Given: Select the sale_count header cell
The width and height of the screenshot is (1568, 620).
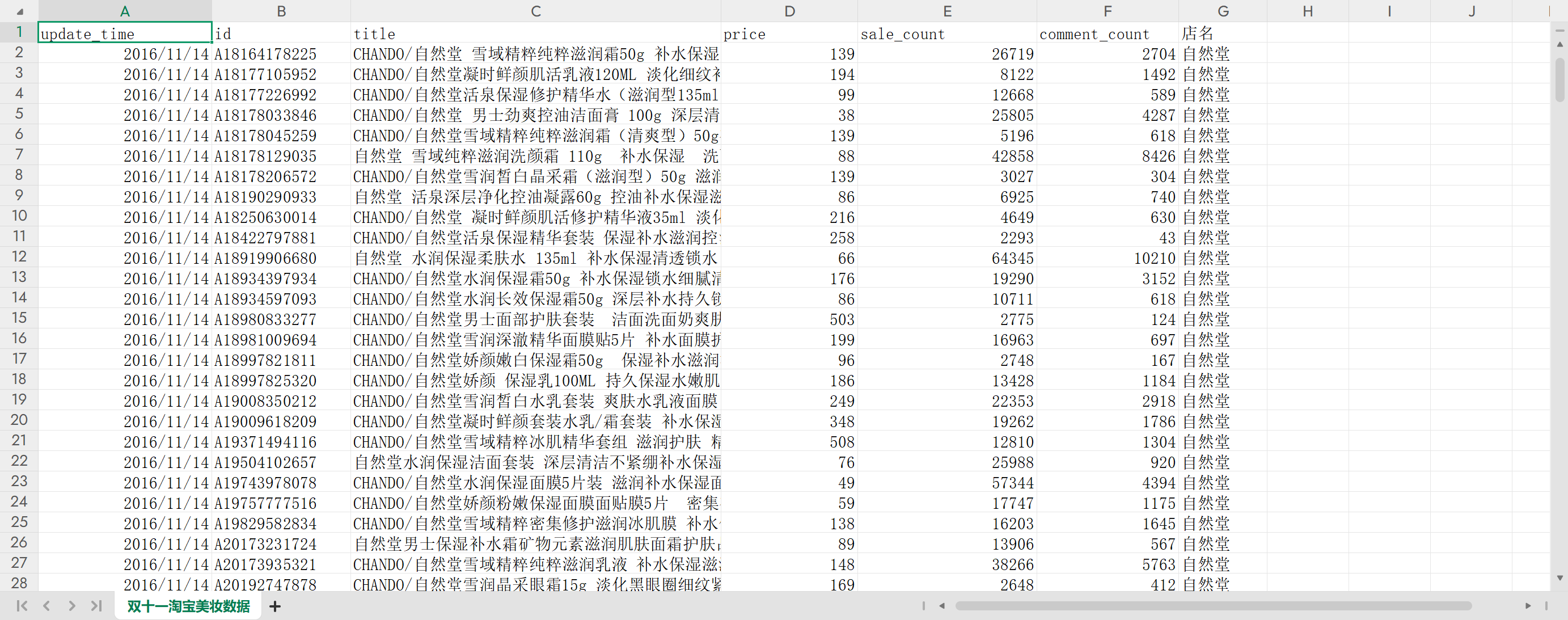Looking at the screenshot, I should (947, 33).
